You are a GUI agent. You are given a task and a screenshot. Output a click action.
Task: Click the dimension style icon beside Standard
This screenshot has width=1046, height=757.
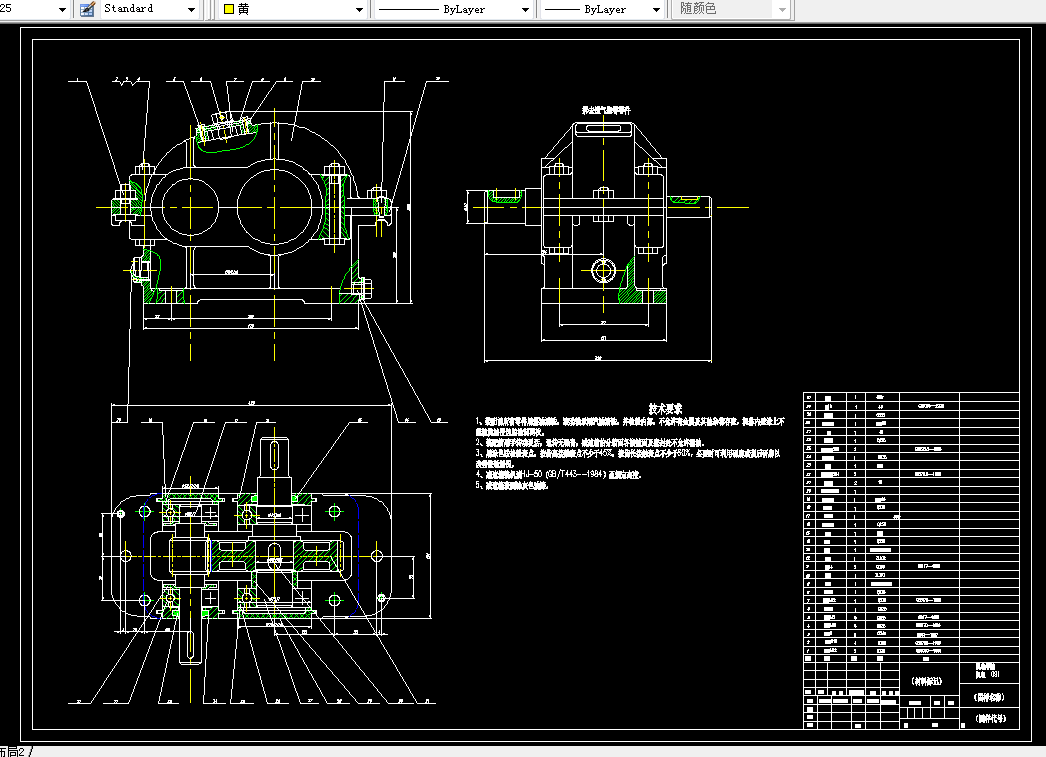click(x=86, y=9)
